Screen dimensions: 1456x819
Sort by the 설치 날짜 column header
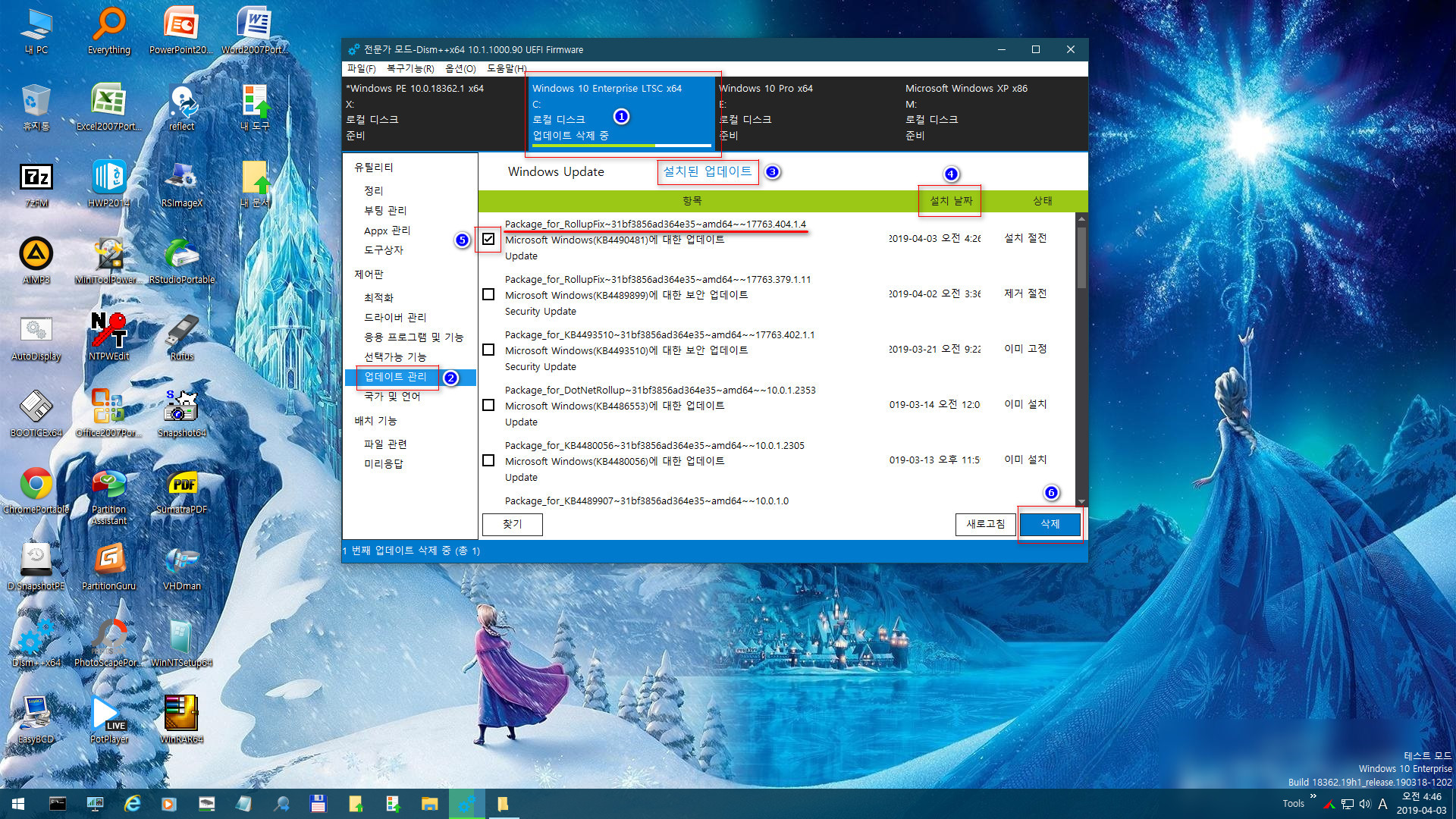[951, 201]
